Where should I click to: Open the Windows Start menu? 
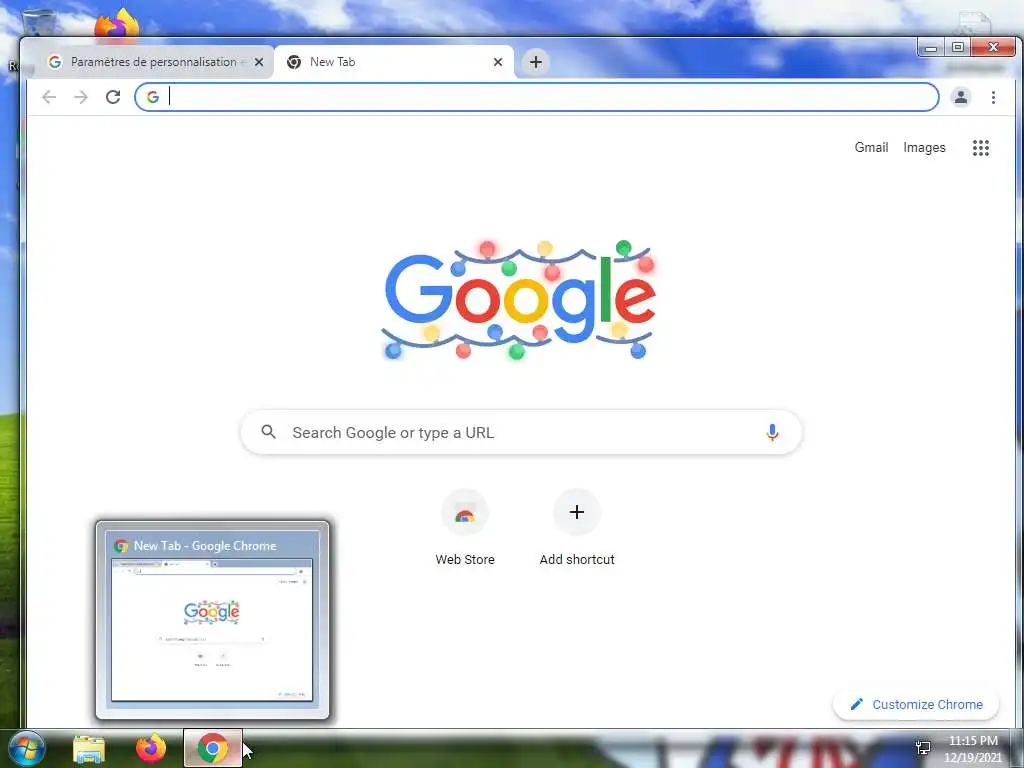pyautogui.click(x=27, y=748)
